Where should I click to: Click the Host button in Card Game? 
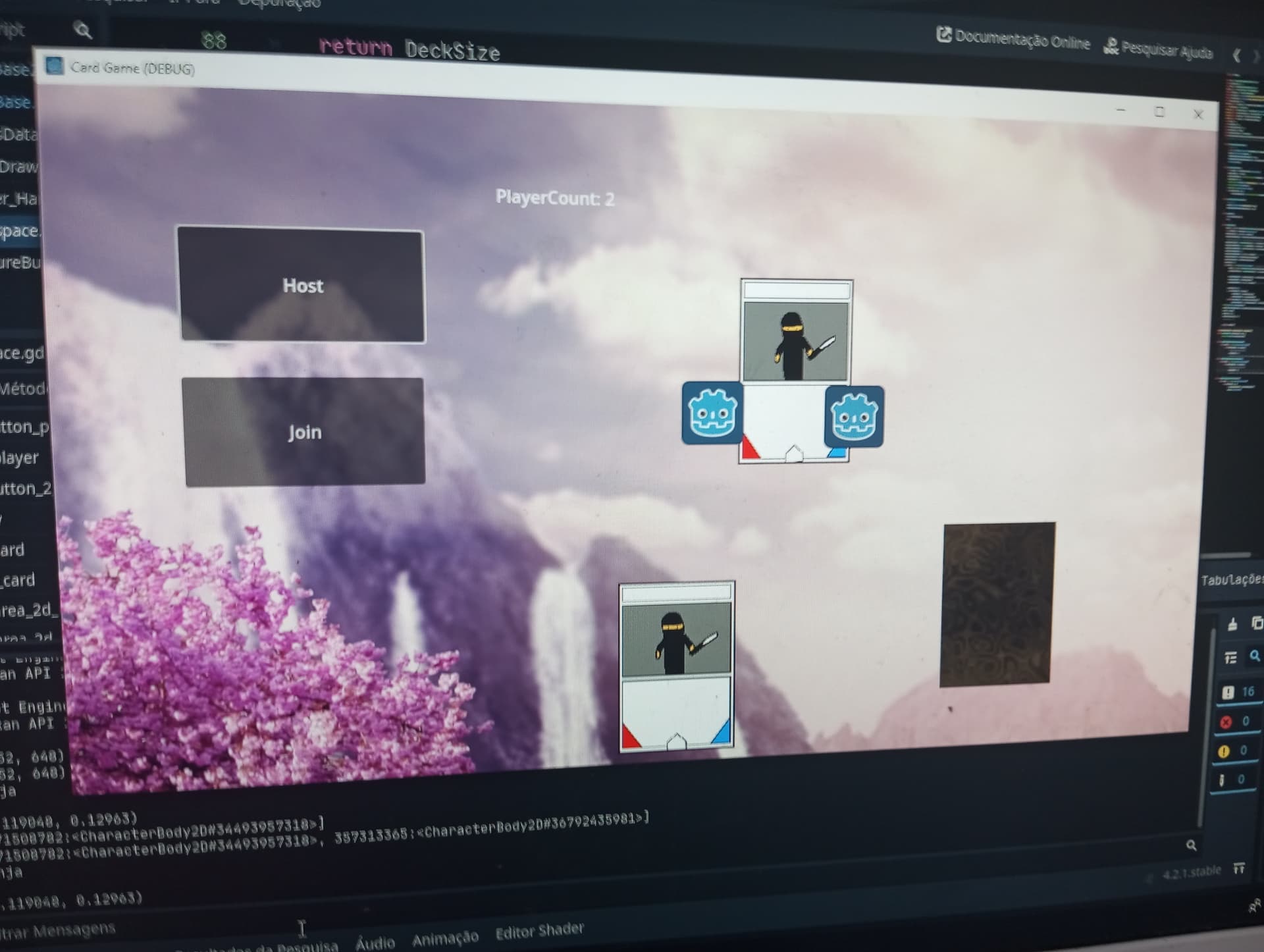[301, 284]
